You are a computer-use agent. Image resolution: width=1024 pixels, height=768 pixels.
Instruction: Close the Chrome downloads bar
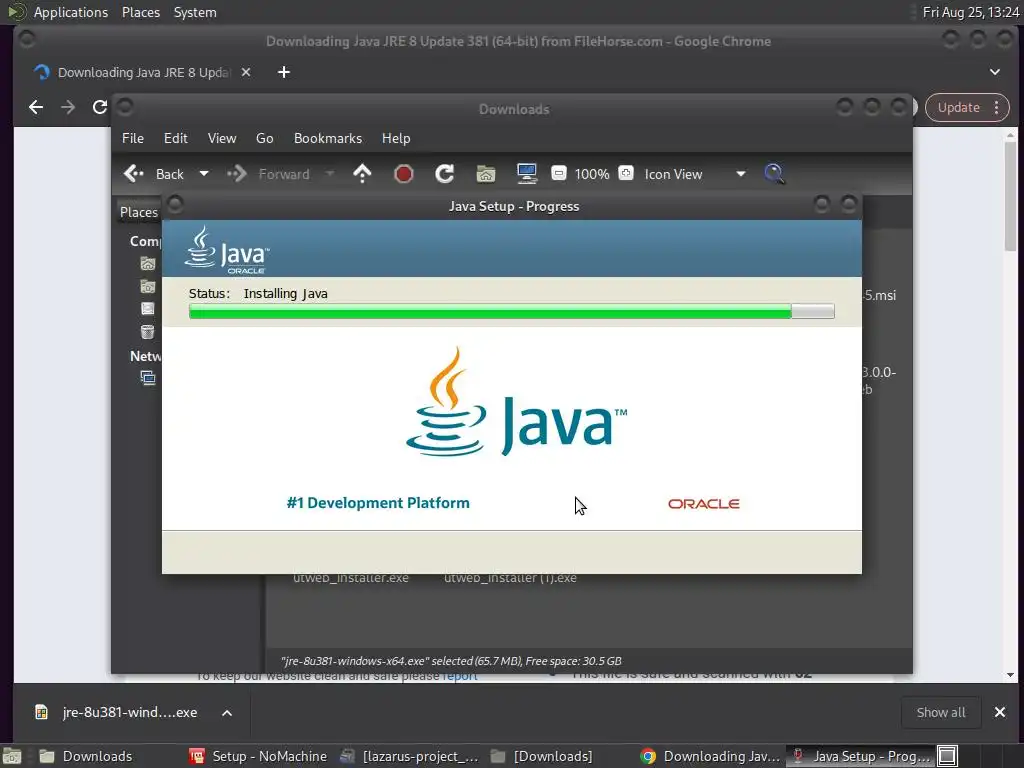tap(1000, 712)
